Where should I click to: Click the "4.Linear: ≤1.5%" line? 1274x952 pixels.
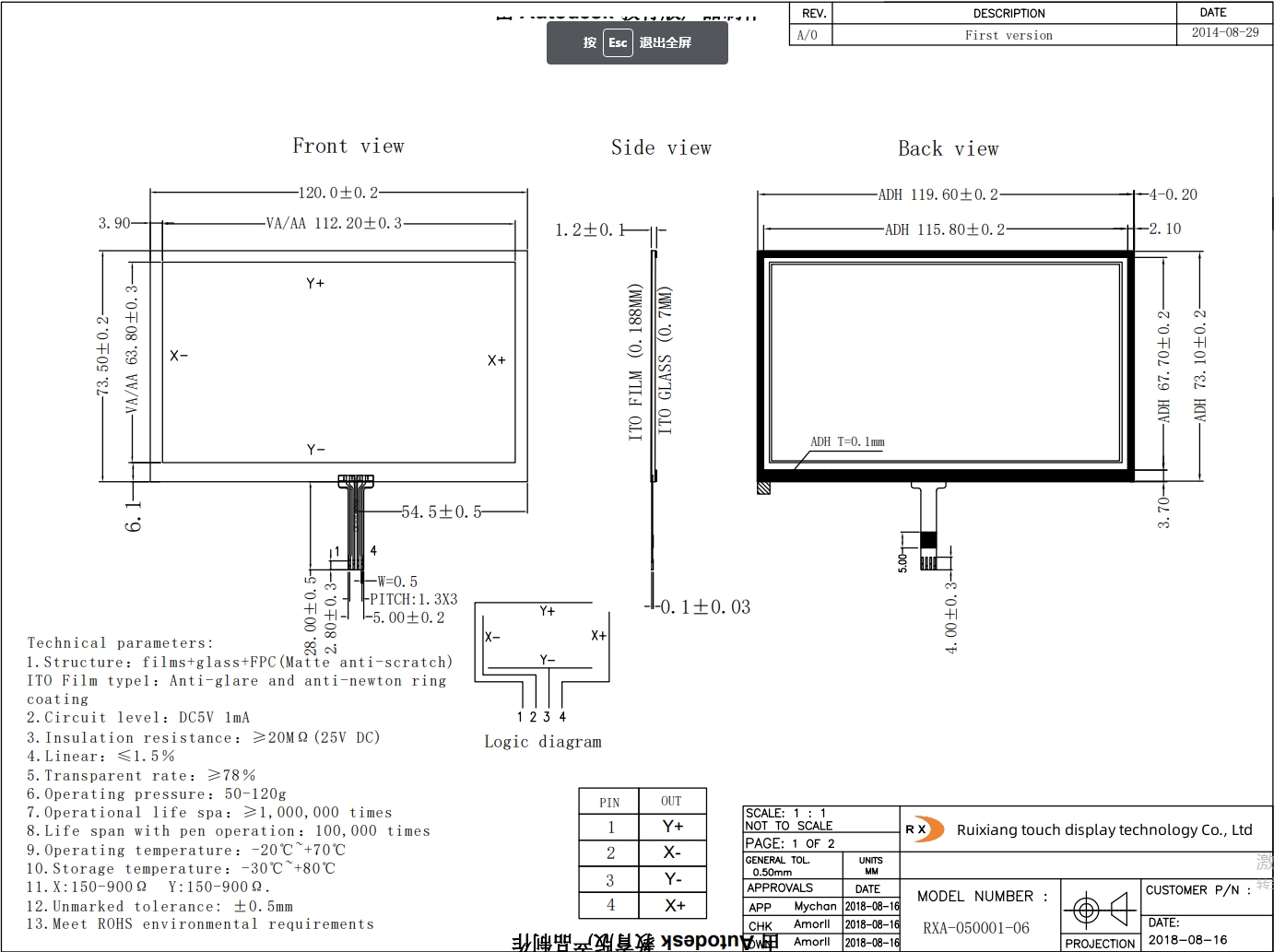pos(100,757)
